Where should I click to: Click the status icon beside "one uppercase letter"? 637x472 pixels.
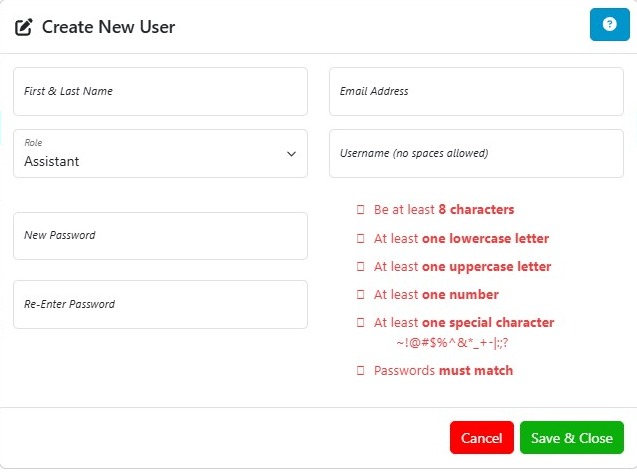pyautogui.click(x=360, y=267)
